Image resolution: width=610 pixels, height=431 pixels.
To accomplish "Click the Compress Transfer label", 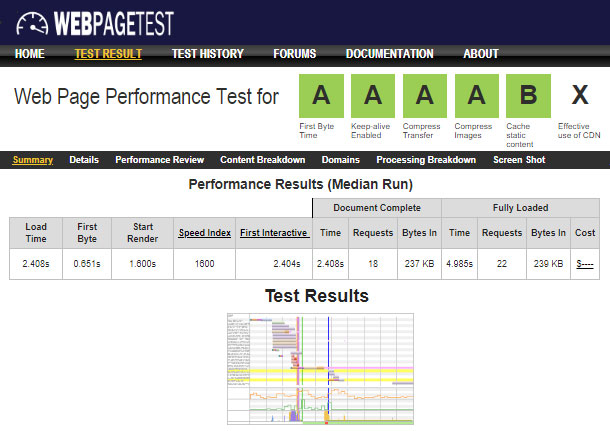I will [421, 131].
